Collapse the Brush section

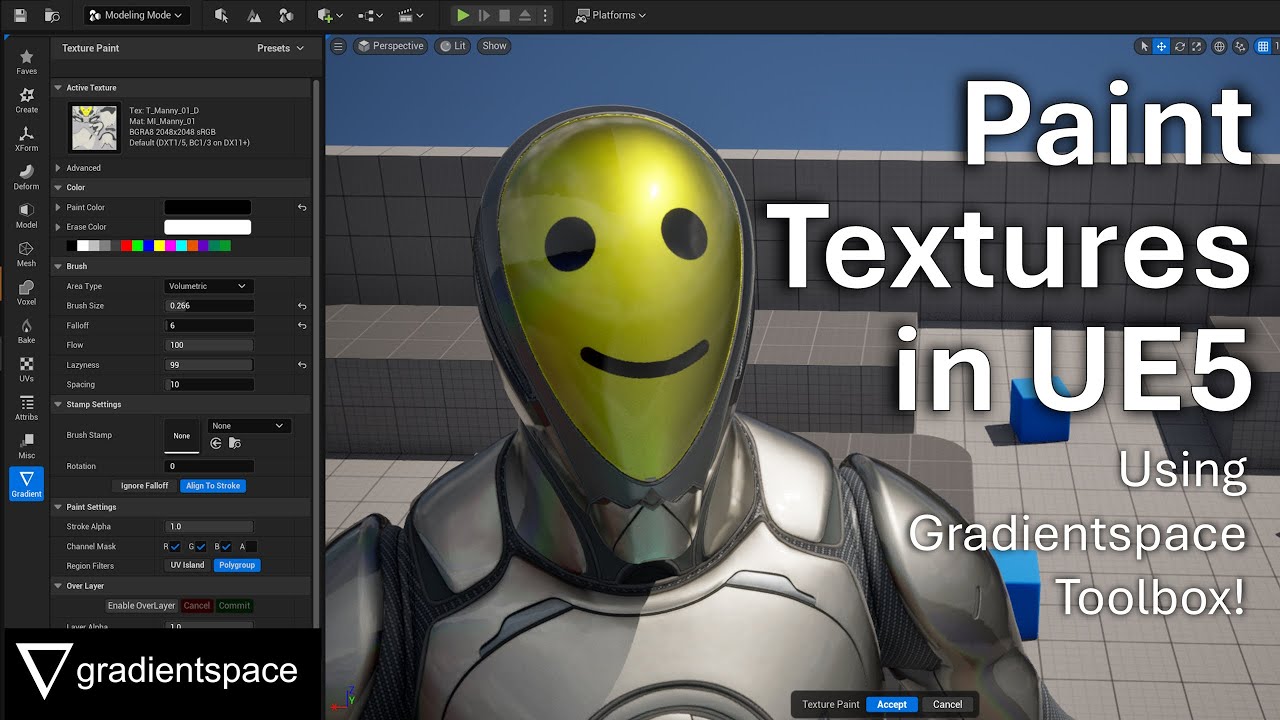click(x=58, y=266)
